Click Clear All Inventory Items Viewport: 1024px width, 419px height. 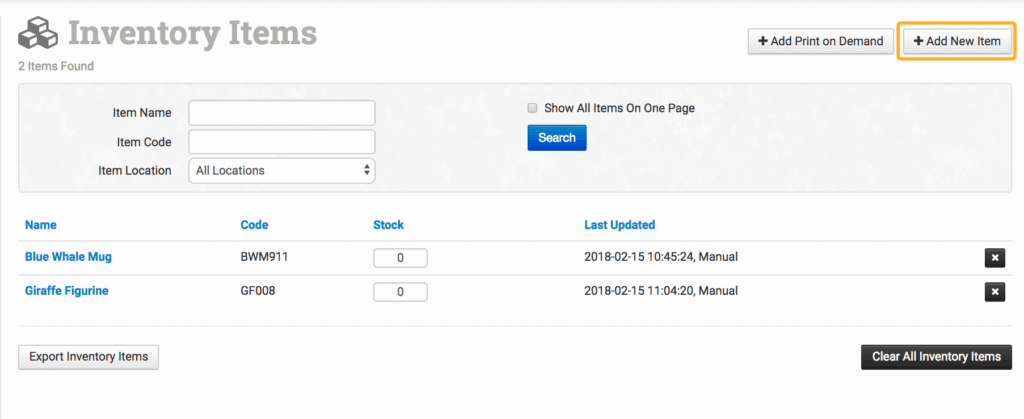click(936, 357)
